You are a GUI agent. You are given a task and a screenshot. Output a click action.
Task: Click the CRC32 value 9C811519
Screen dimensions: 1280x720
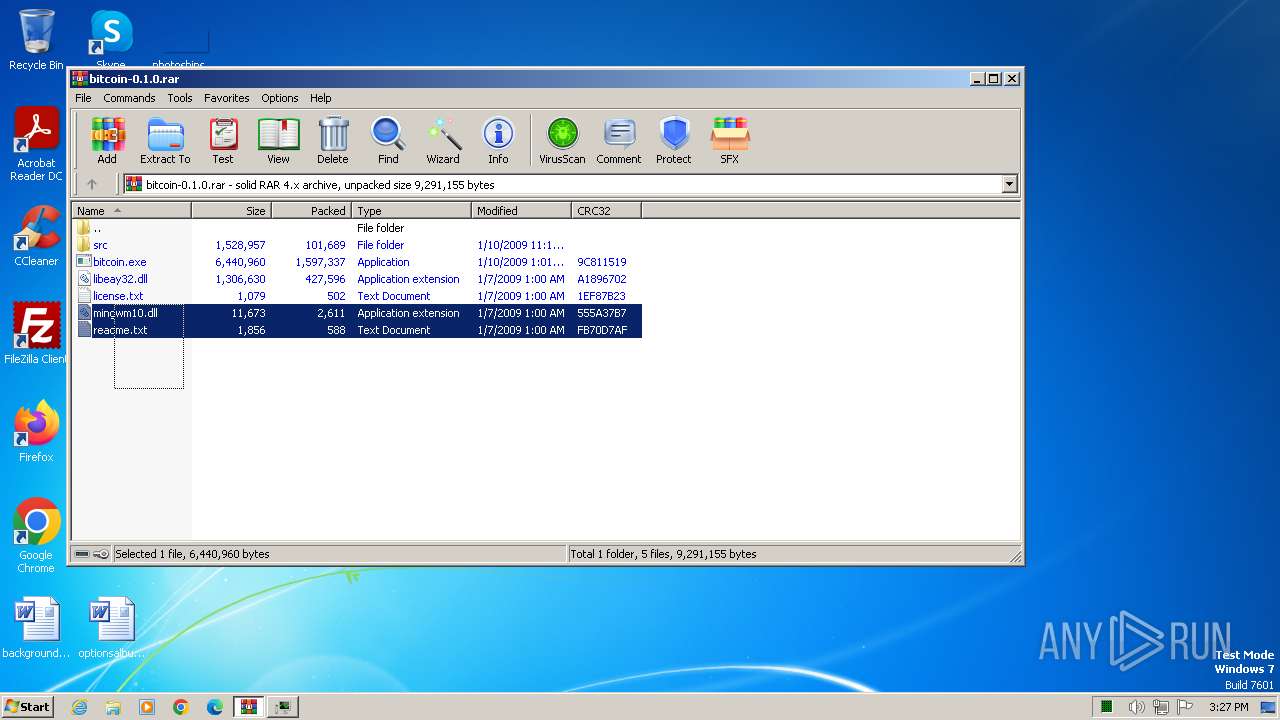pos(601,262)
